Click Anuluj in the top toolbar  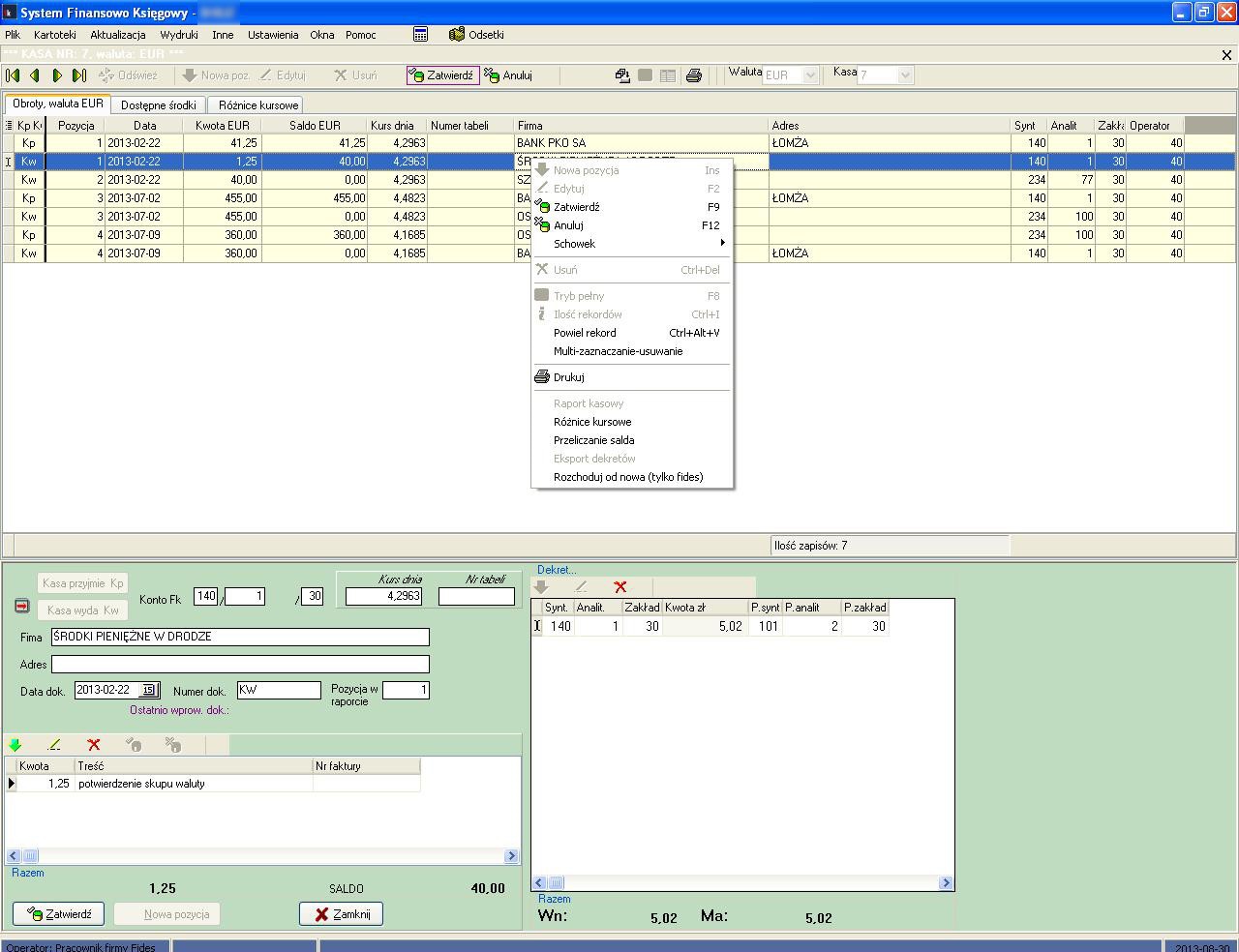pos(508,75)
